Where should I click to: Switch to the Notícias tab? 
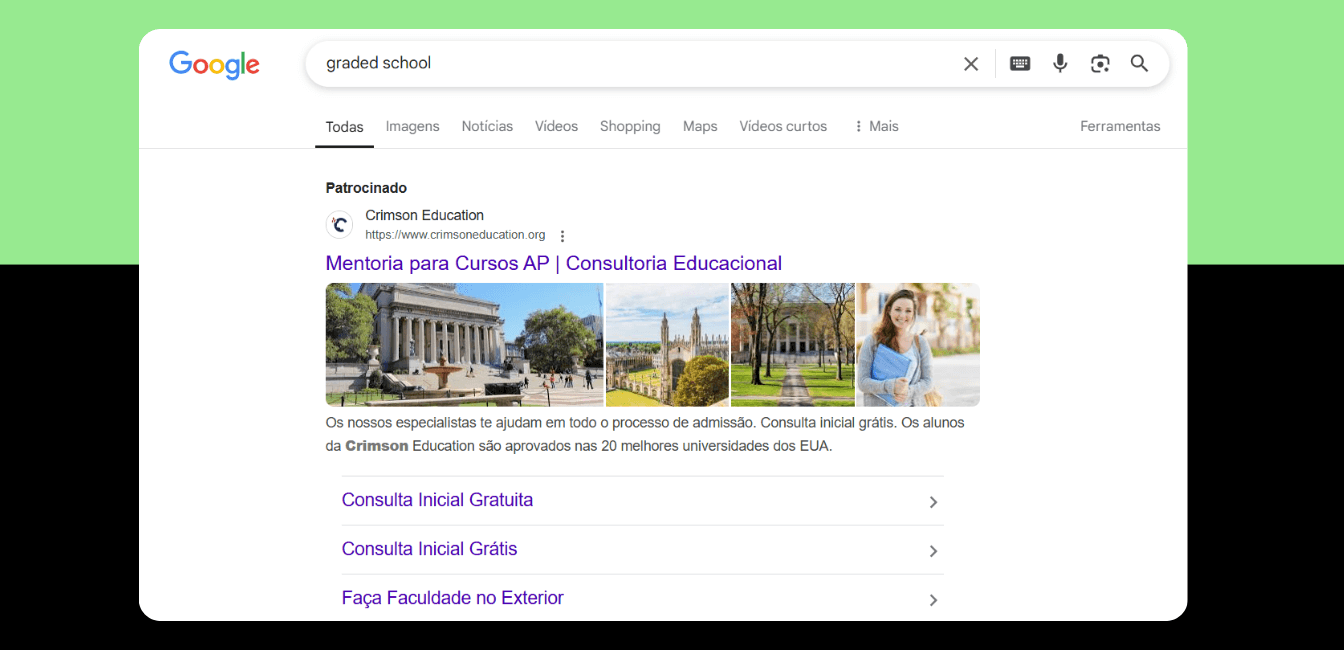[x=487, y=127]
